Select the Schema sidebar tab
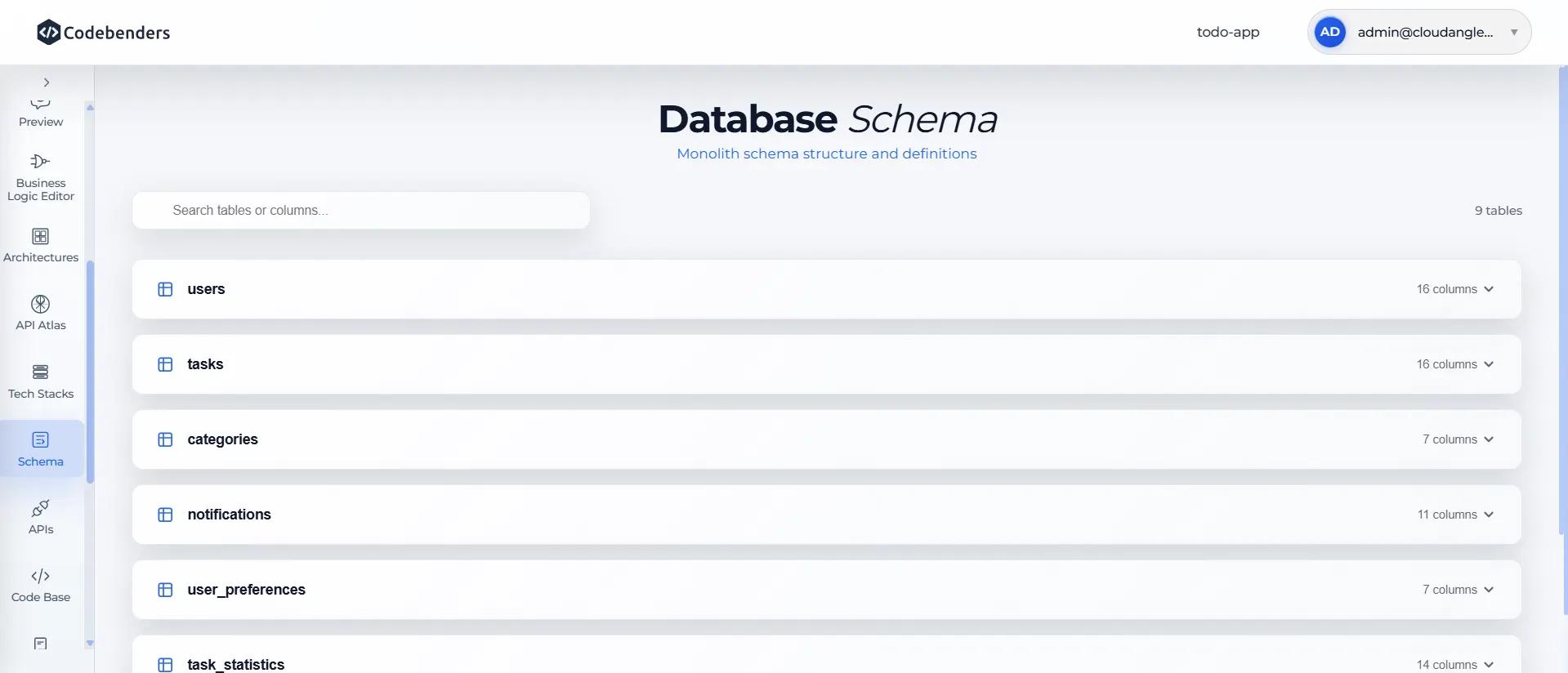This screenshot has height=673, width=1568. coord(41,449)
